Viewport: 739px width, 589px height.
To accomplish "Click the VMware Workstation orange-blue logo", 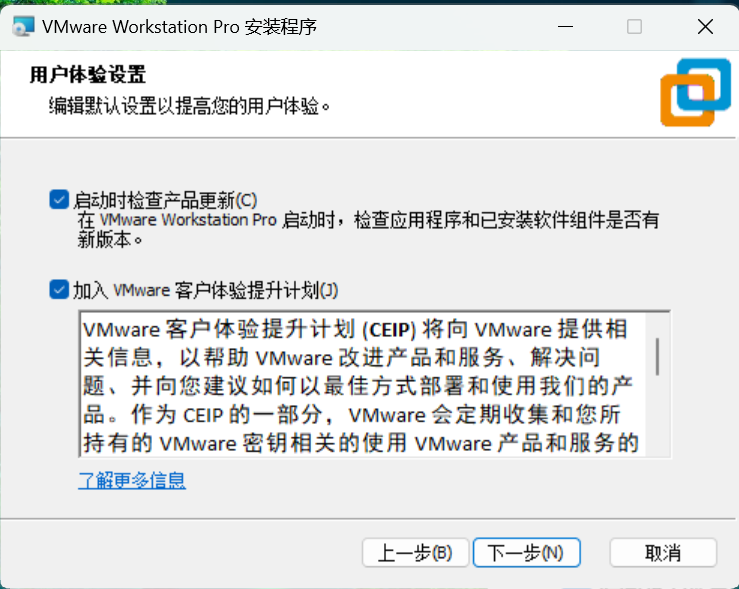I will [x=695, y=92].
